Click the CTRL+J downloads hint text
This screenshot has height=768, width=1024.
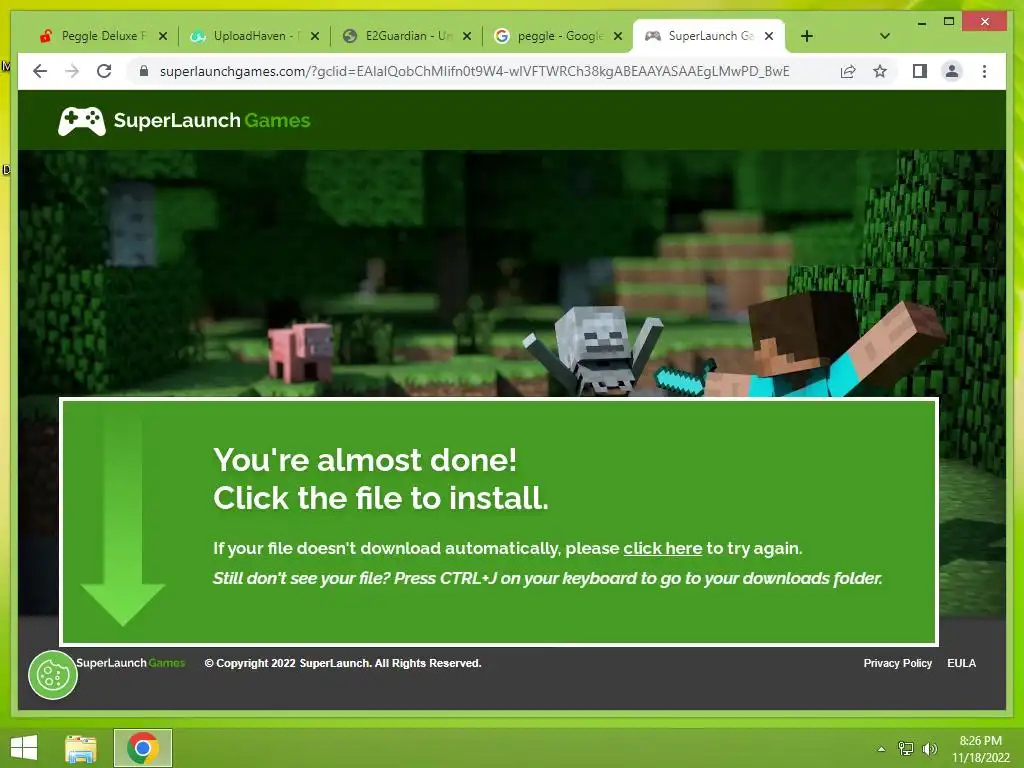(x=547, y=579)
